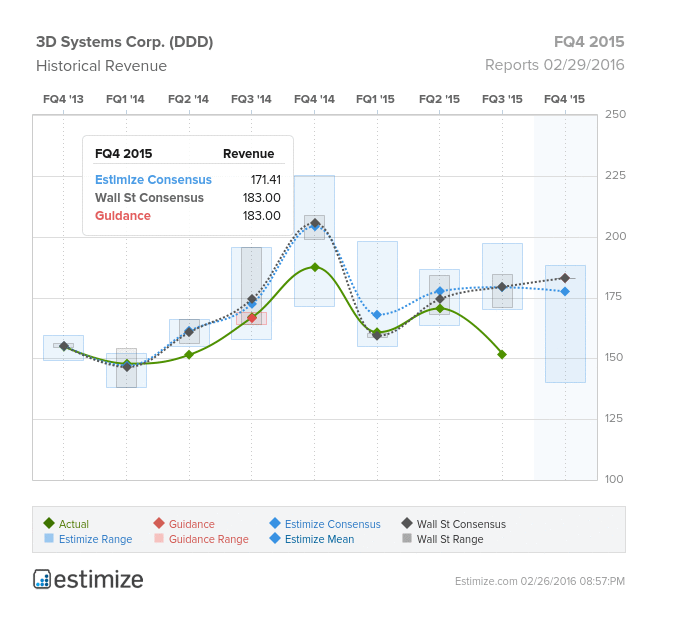This screenshot has height=620, width=675.
Task: Select the FQ4 '14 quarter label
Action: [314, 99]
